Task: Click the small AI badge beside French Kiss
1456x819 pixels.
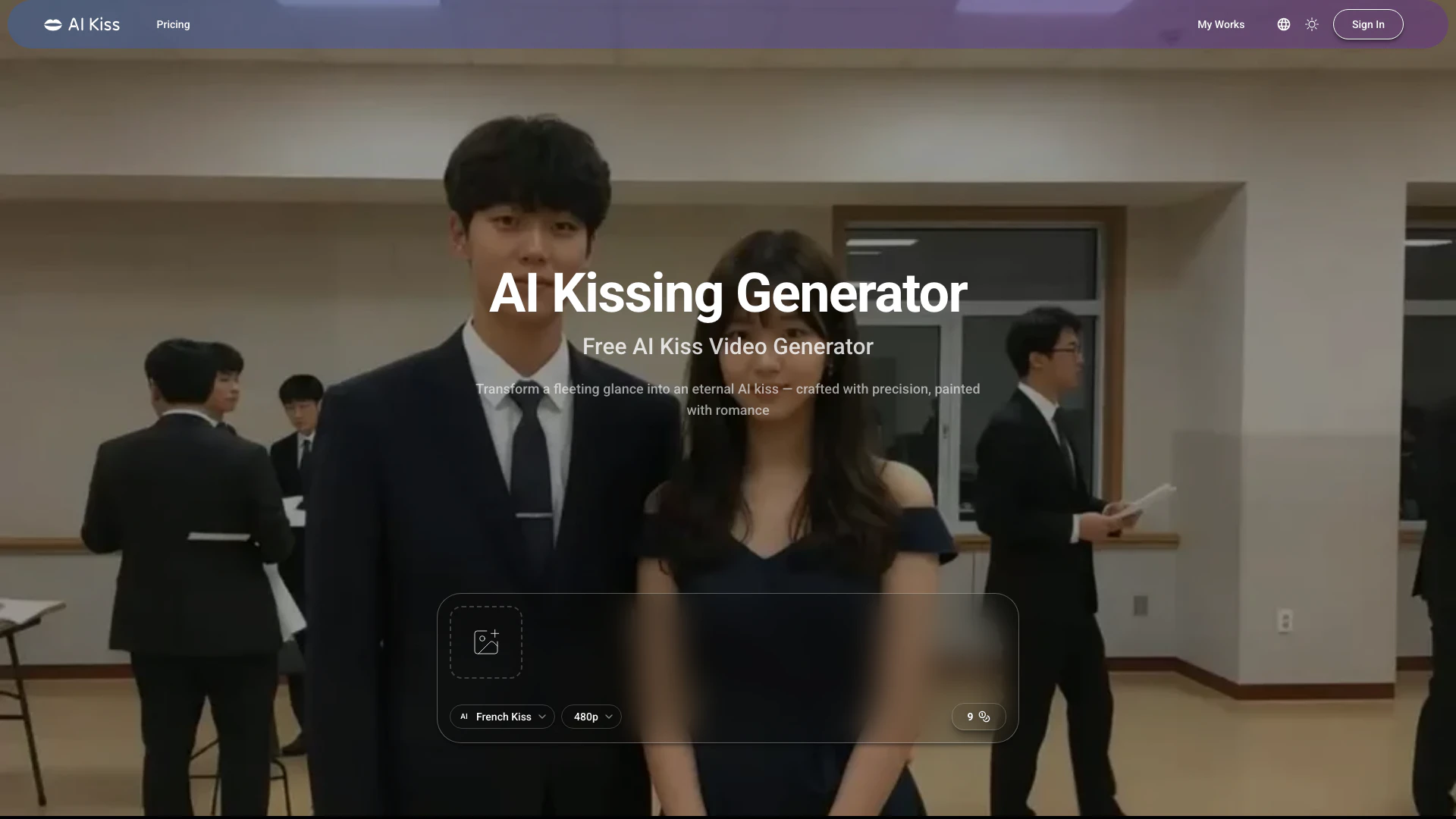Action: click(x=464, y=717)
